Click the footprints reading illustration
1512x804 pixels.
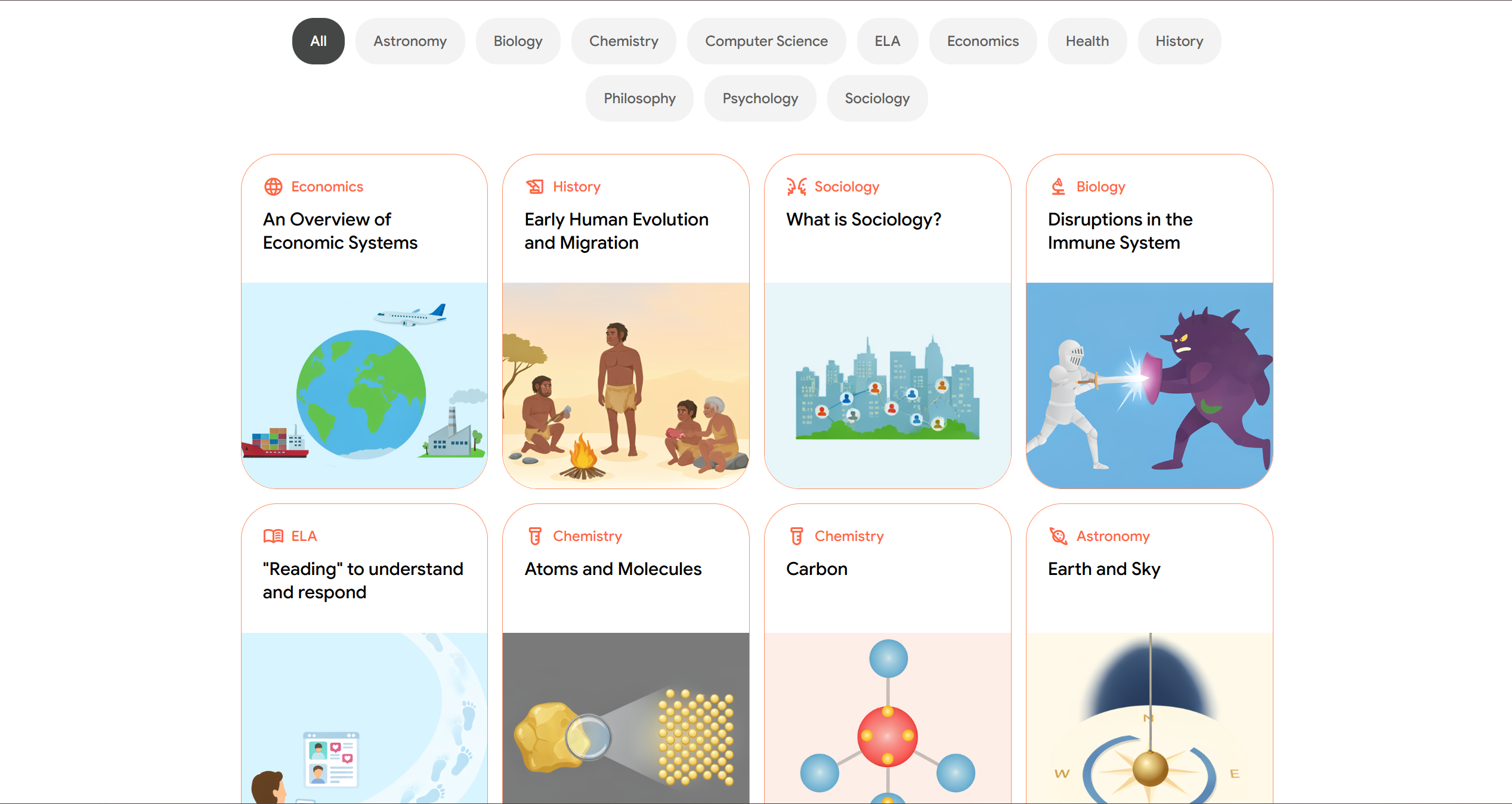[x=364, y=718]
